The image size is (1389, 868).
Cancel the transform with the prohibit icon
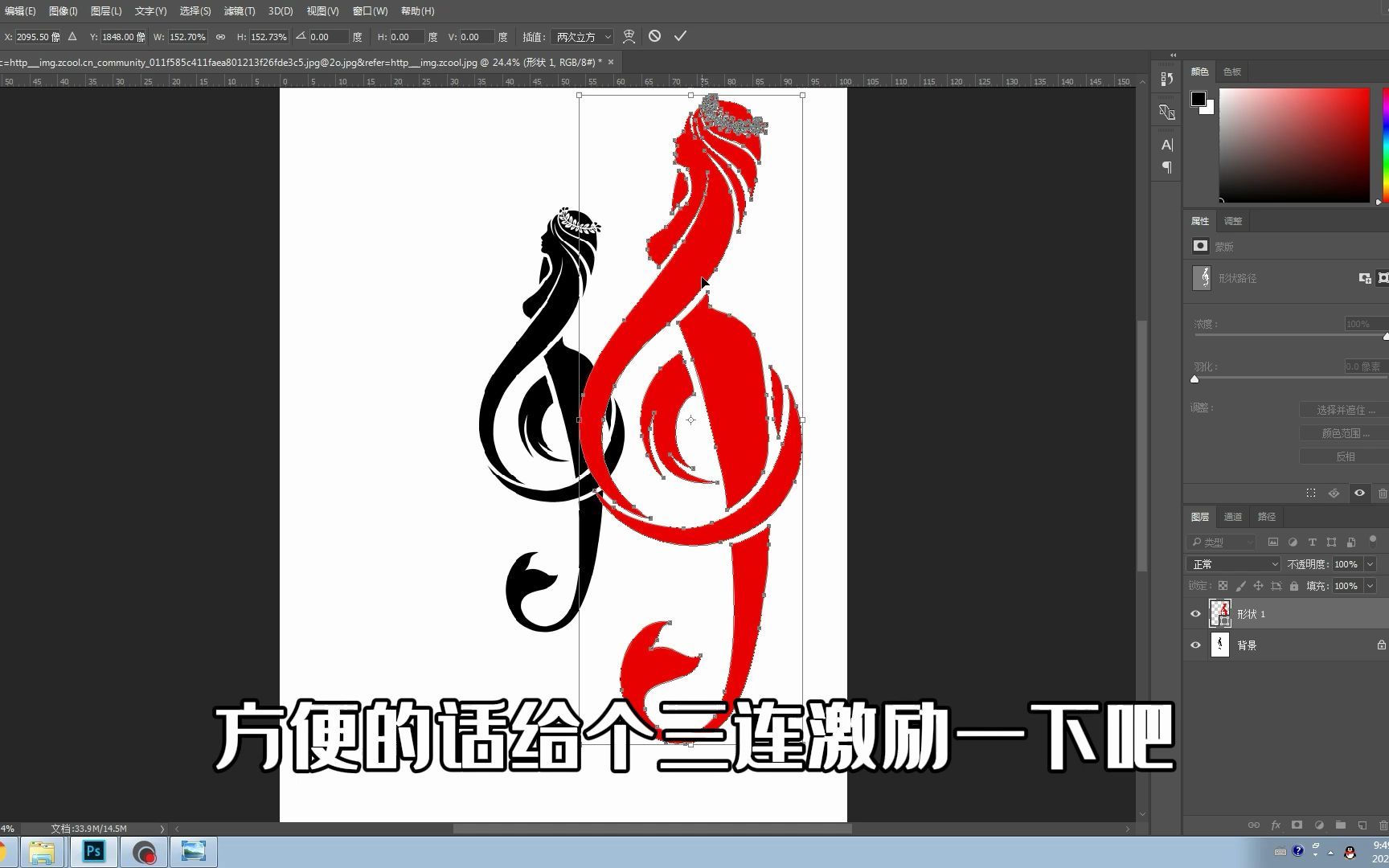(655, 36)
